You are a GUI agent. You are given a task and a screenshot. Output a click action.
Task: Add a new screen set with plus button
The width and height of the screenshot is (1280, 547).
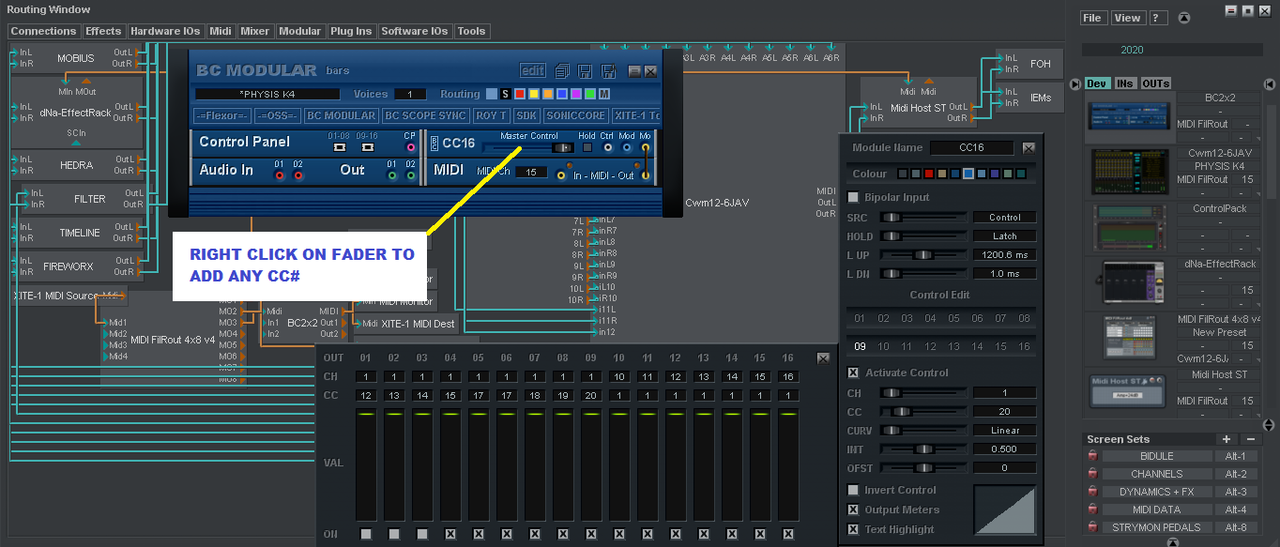(1227, 439)
